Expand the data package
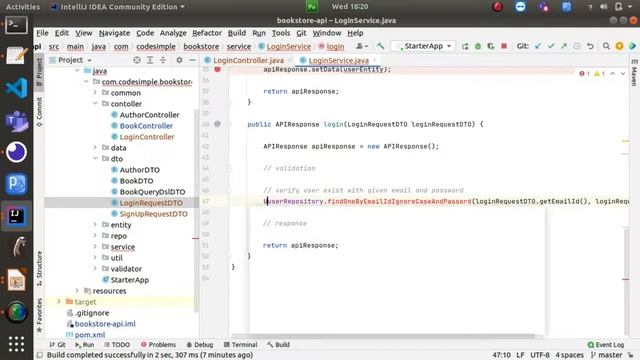 click(95, 148)
